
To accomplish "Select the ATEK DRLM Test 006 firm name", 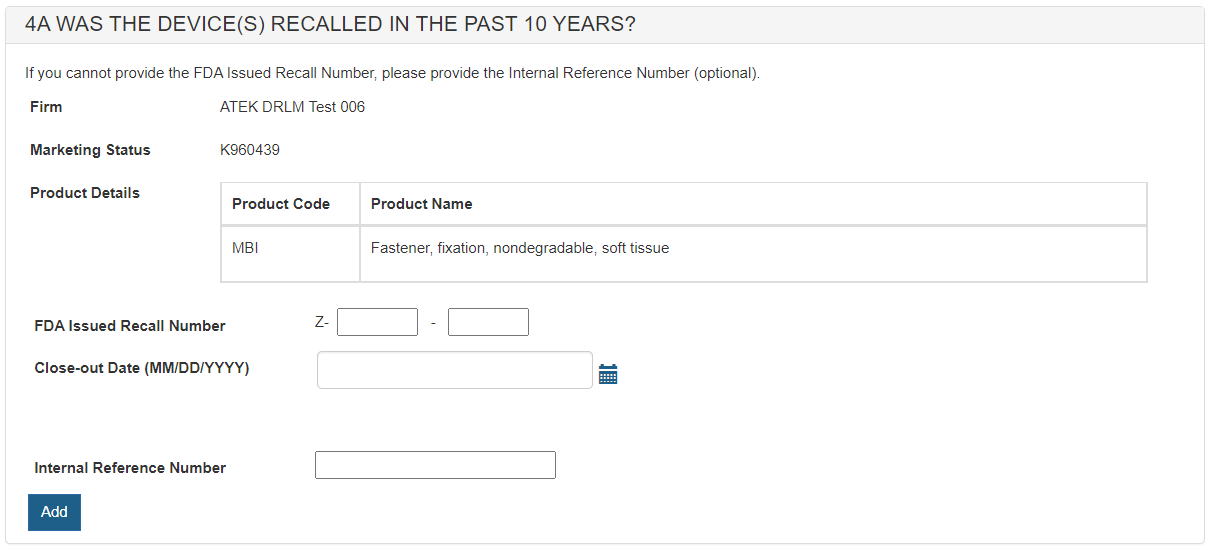I will (x=292, y=107).
